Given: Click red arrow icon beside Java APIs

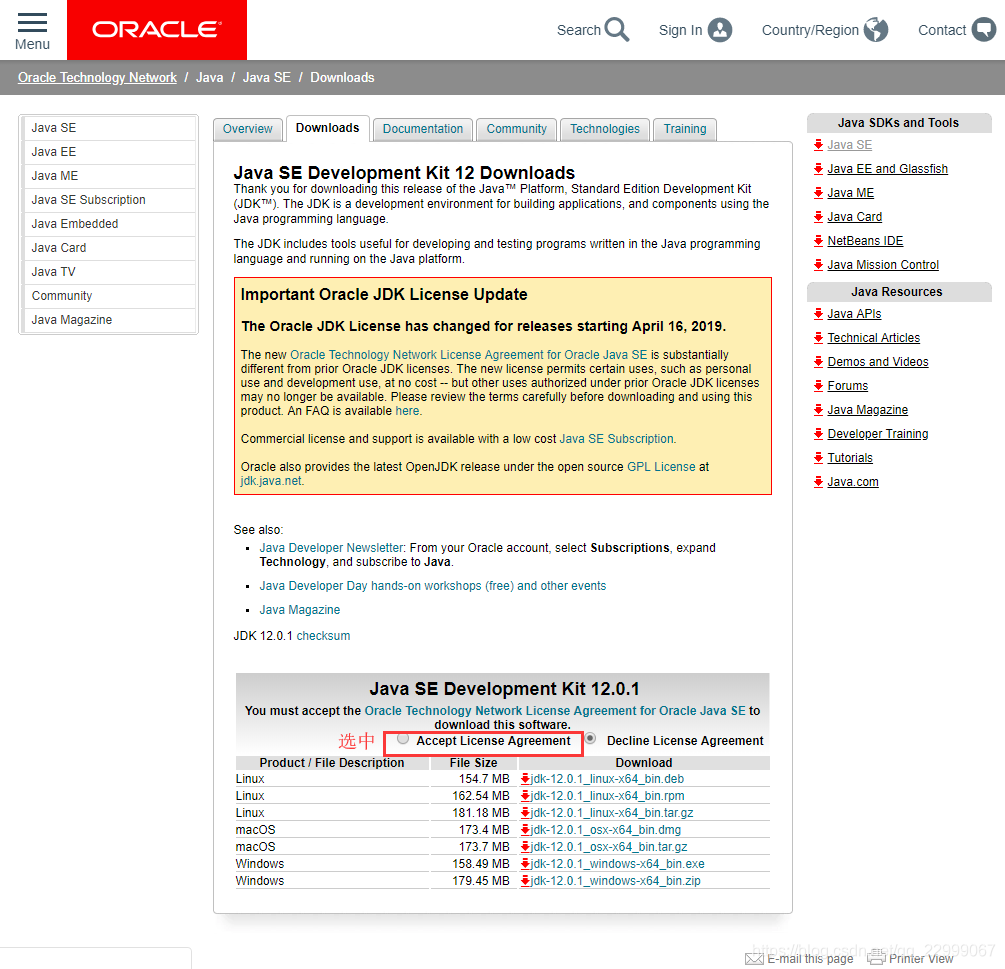Looking at the screenshot, I should click(x=818, y=313).
